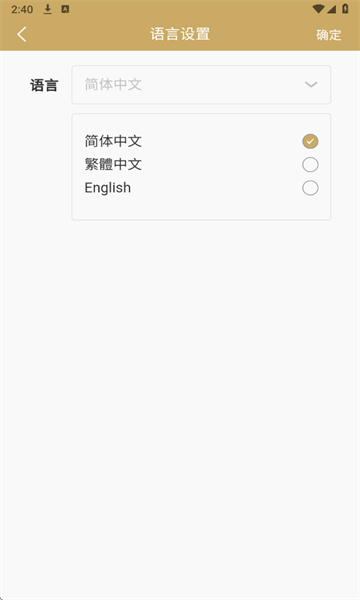Confirm with the 确定 button
This screenshot has width=360, height=600.
tap(329, 34)
